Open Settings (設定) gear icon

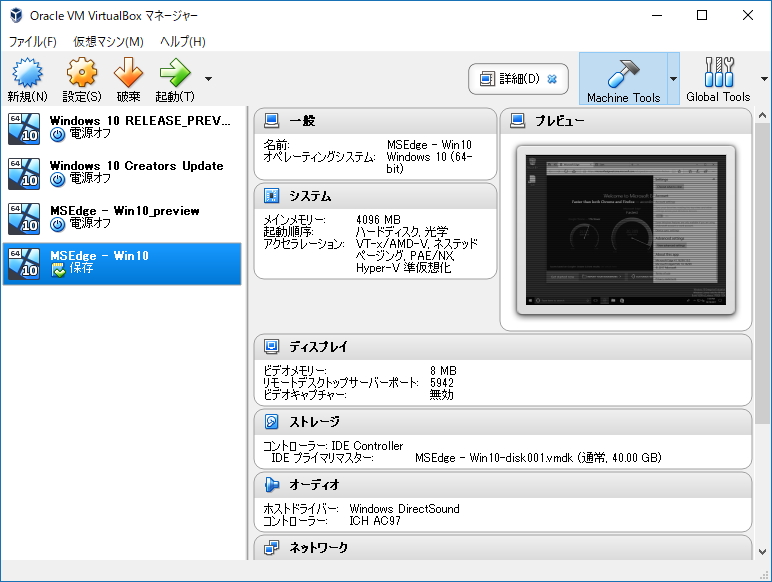[x=82, y=73]
